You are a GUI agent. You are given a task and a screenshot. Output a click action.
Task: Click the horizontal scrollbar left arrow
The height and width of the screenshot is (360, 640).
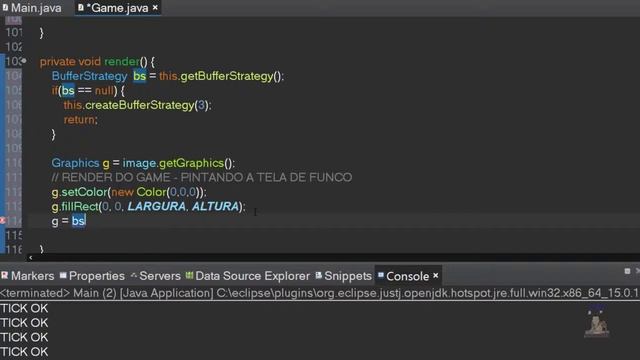coord(31,257)
